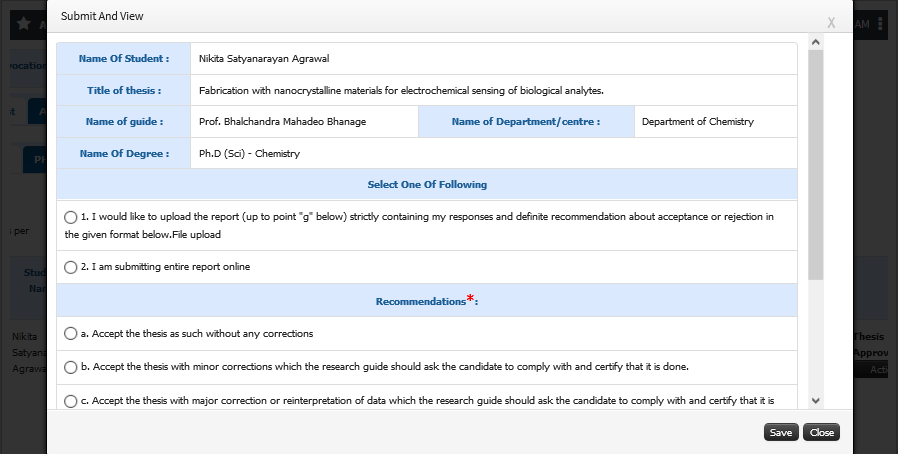Click degree value 'Ph.D (Sci) - Chemistry'
Screen dimensions: 898x454
point(249,153)
